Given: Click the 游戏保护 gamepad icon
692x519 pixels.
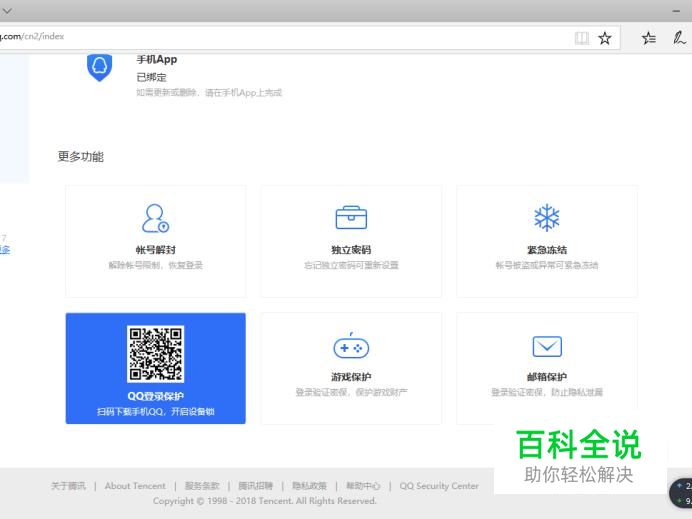Looking at the screenshot, I should point(351,346).
